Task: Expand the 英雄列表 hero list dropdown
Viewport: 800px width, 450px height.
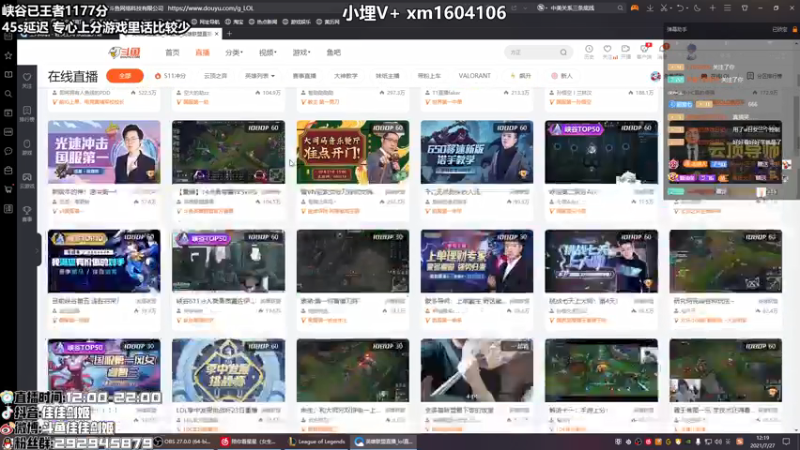Action: coord(260,76)
